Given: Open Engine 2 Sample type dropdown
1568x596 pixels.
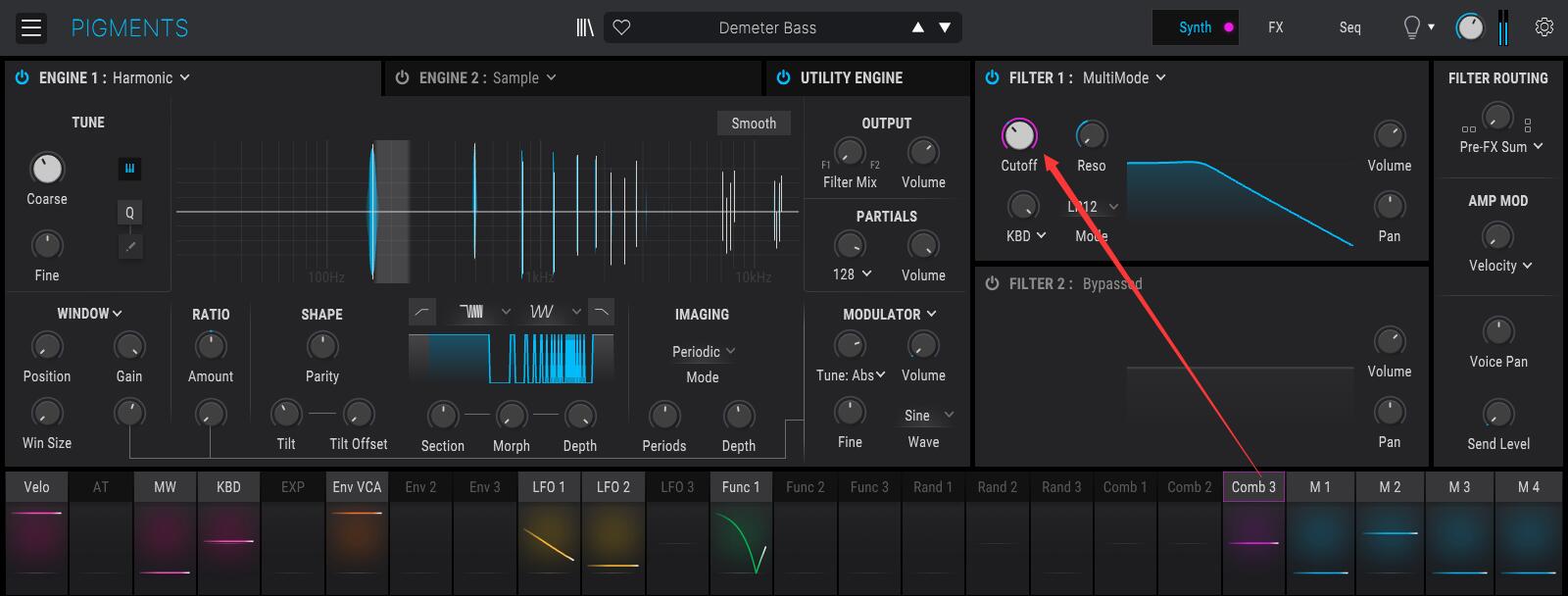Looking at the screenshot, I should (x=524, y=77).
